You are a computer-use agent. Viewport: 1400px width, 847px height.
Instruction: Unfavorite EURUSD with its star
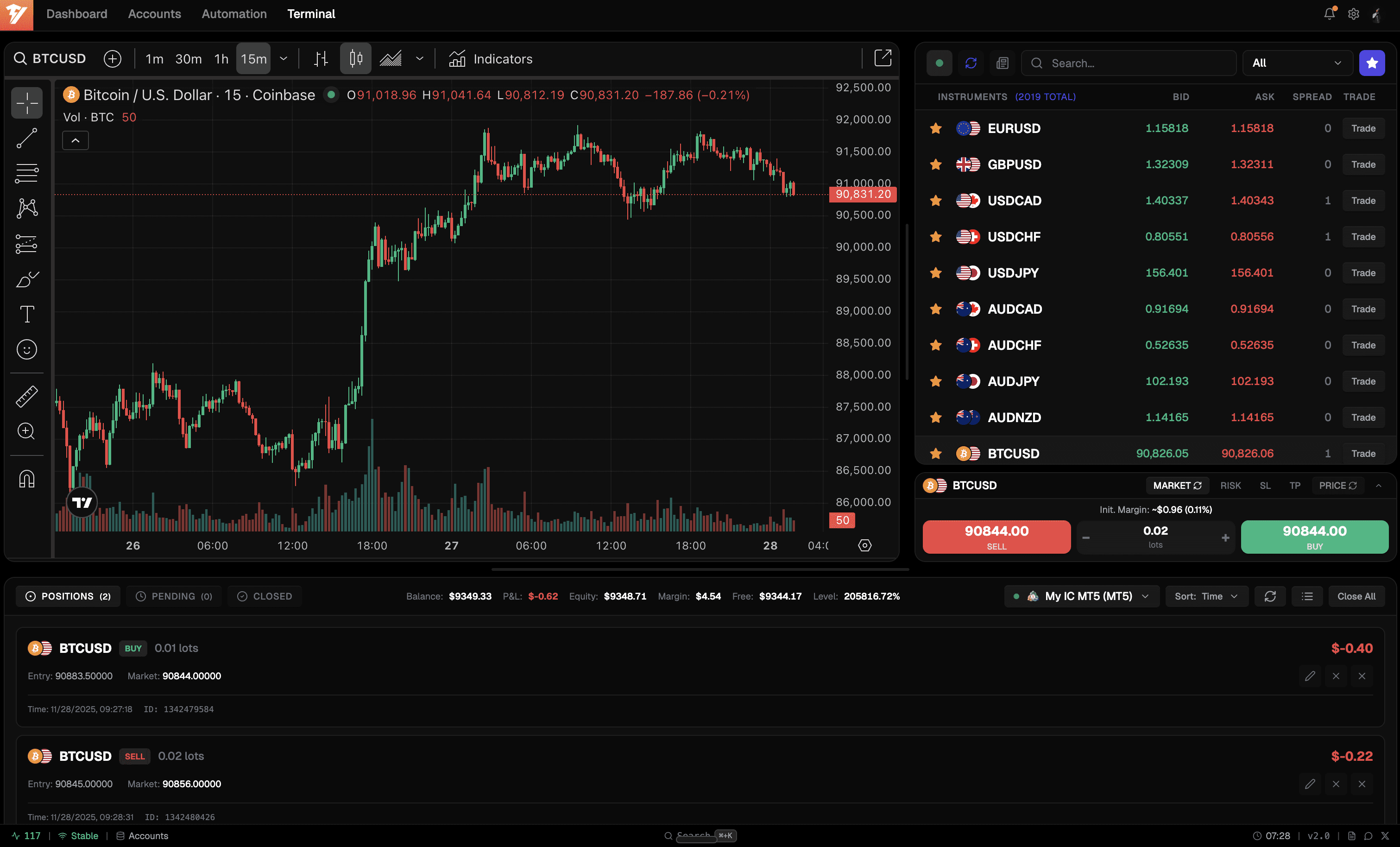tap(936, 128)
